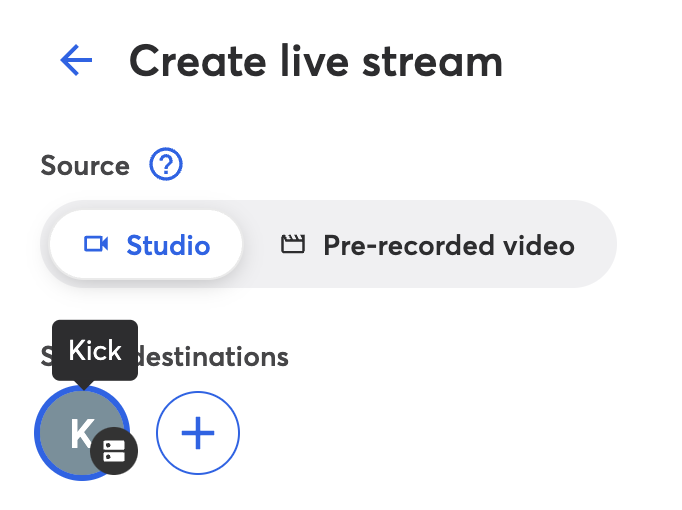This screenshot has width=682, height=510.
Task: Click the clapperboard icon for pre-recorded video
Action: (x=292, y=245)
